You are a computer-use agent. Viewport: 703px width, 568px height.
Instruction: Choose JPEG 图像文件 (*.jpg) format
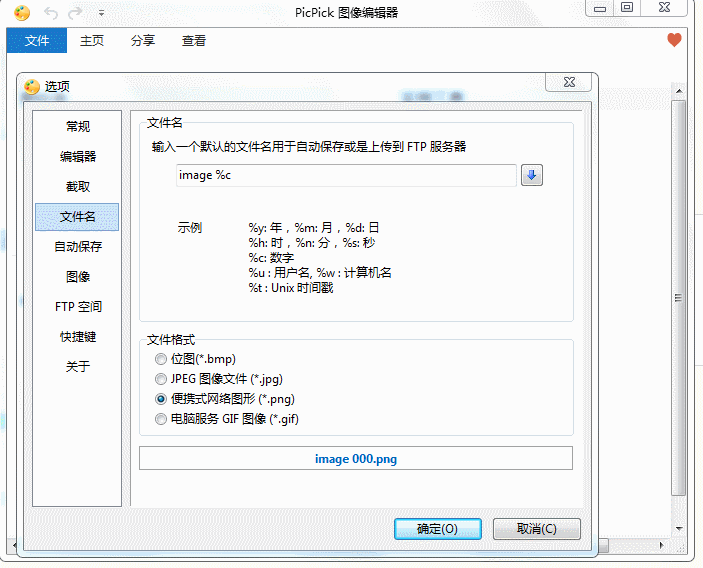219,379
